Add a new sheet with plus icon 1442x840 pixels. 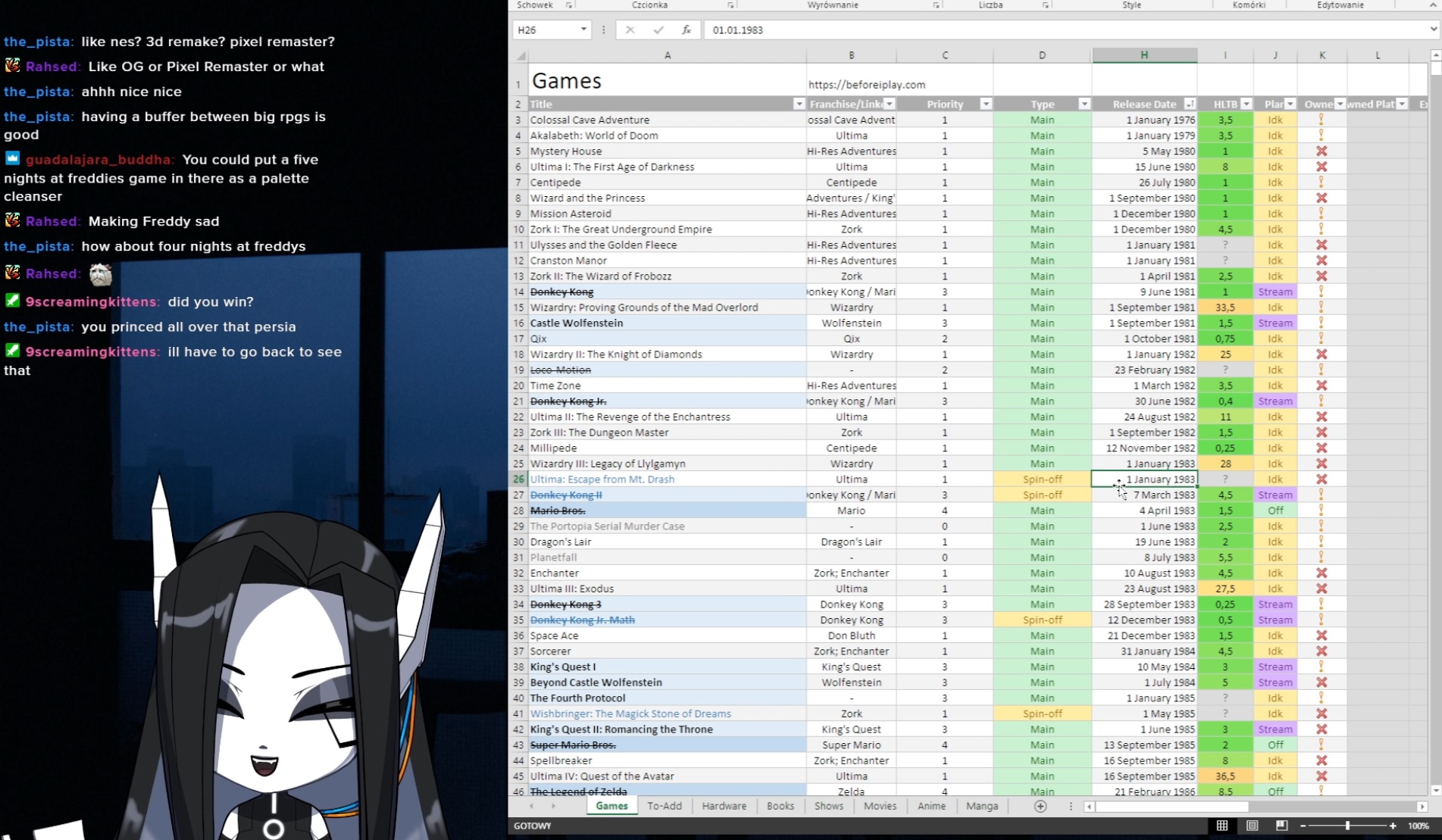(x=1040, y=807)
